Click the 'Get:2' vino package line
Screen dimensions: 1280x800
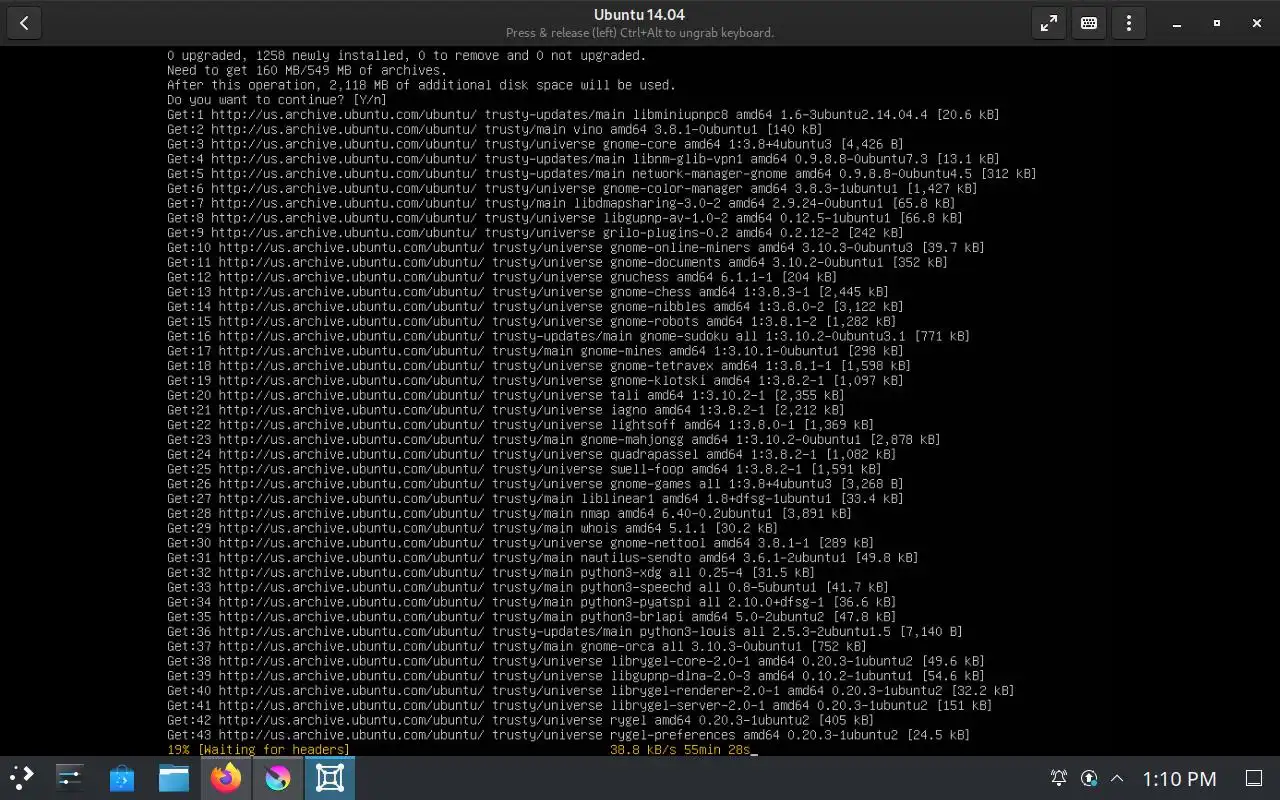[495, 129]
